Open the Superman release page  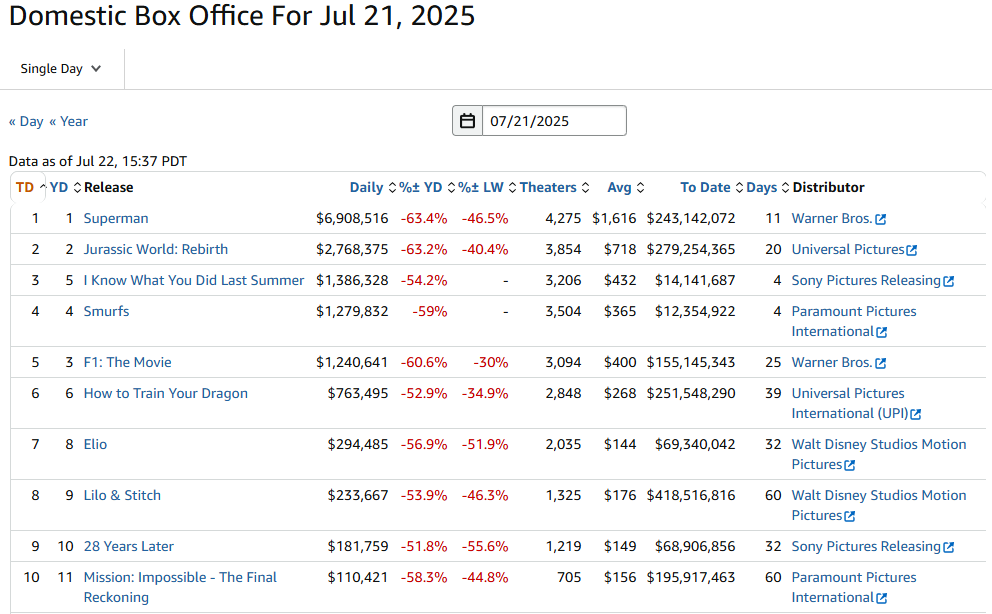(116, 218)
